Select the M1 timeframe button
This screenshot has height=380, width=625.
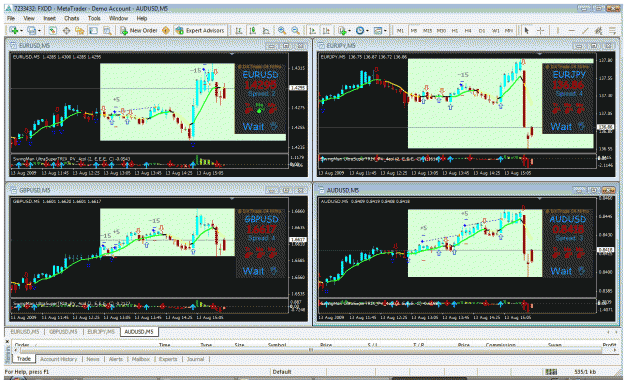pos(400,31)
